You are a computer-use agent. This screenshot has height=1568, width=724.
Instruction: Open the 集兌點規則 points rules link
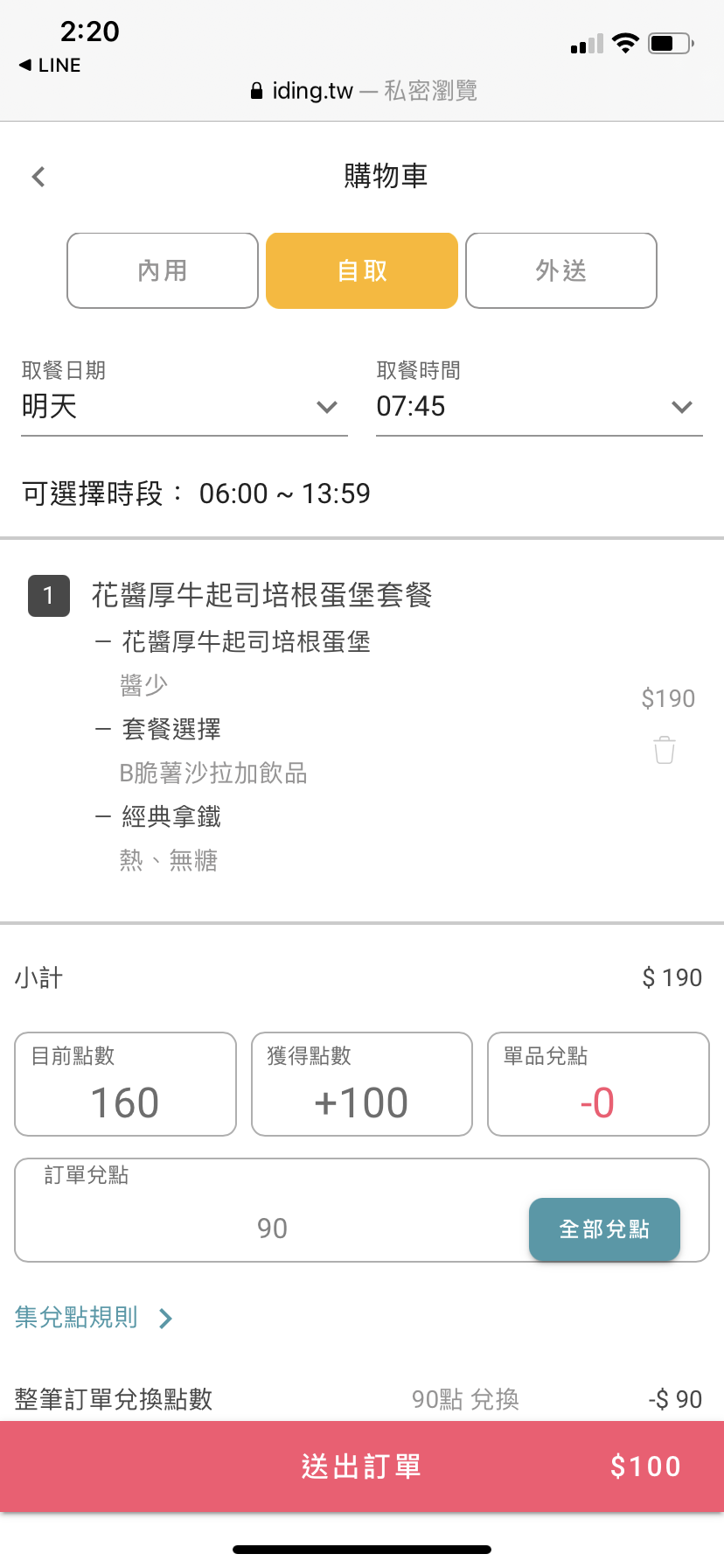(77, 1317)
